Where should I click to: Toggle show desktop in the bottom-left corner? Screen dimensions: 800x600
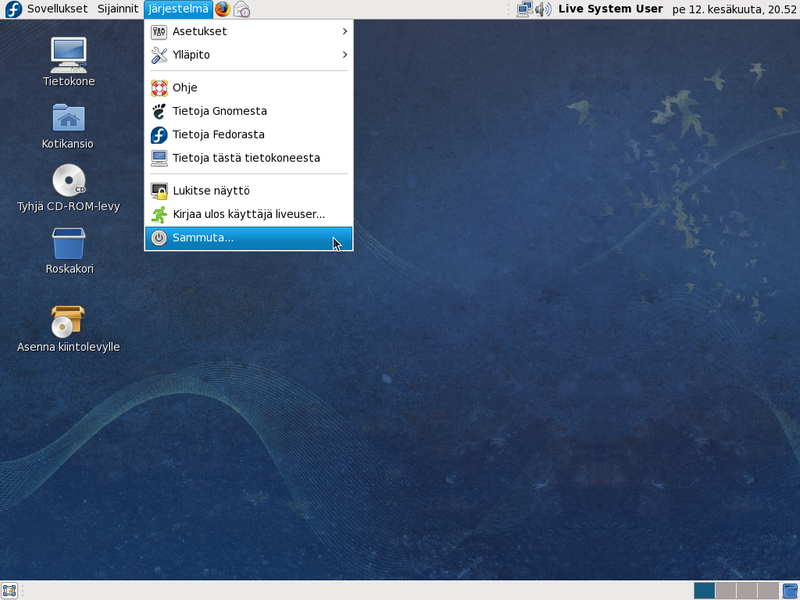pos(10,589)
